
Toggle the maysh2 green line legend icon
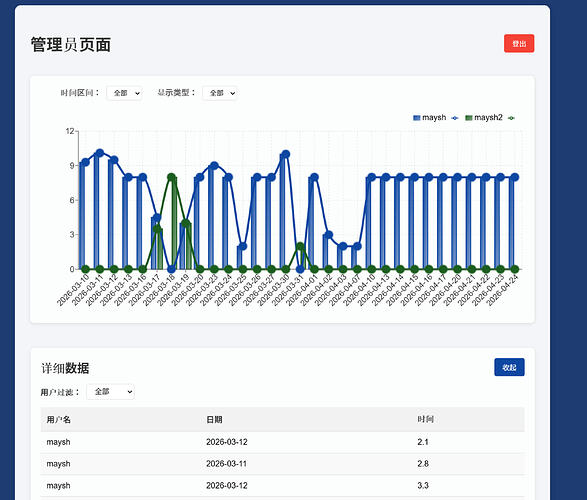coord(511,118)
